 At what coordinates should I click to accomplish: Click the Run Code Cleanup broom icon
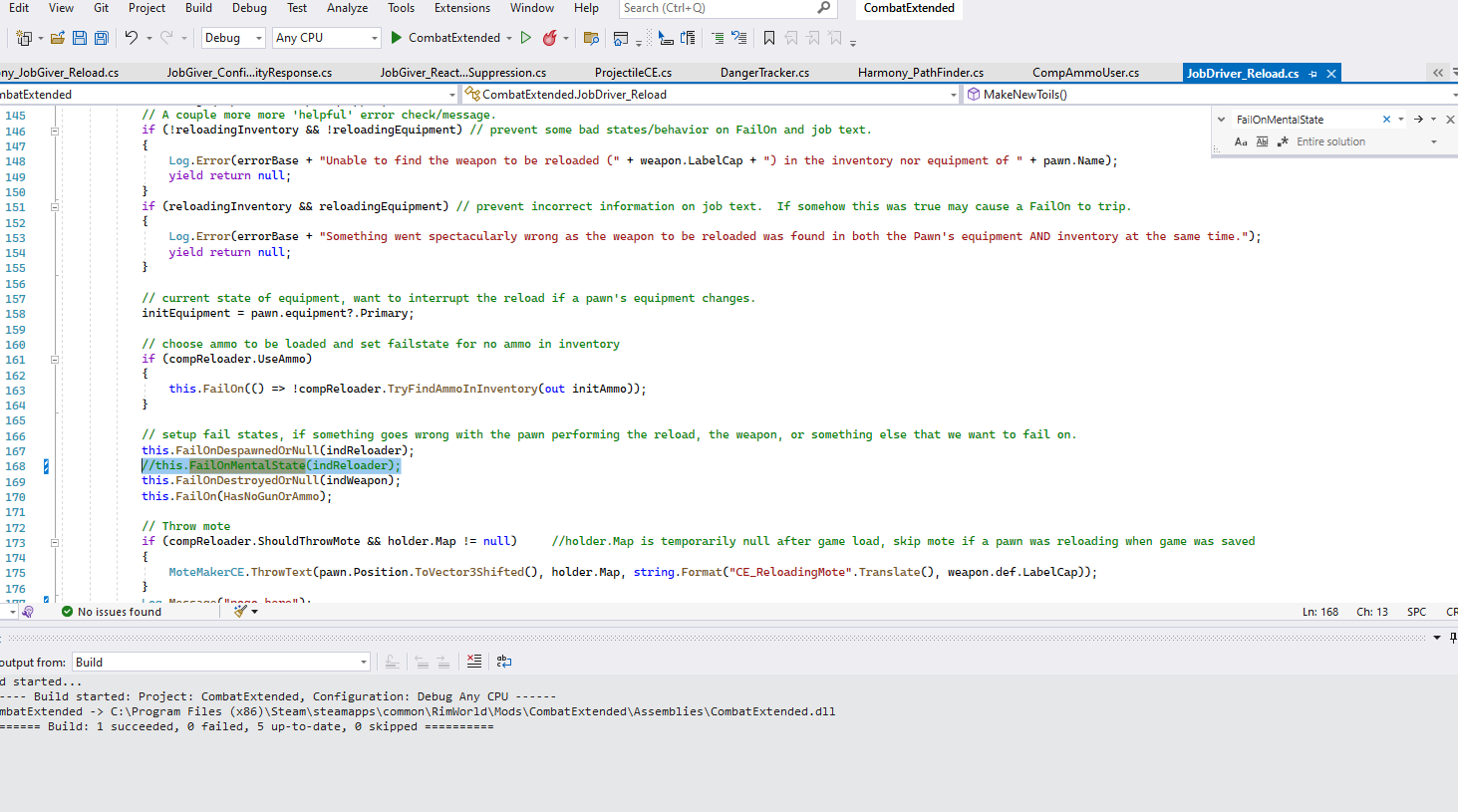coord(241,610)
